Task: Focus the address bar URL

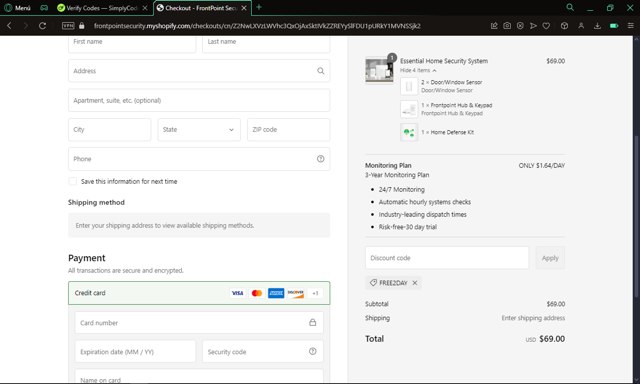Action: coord(257,26)
